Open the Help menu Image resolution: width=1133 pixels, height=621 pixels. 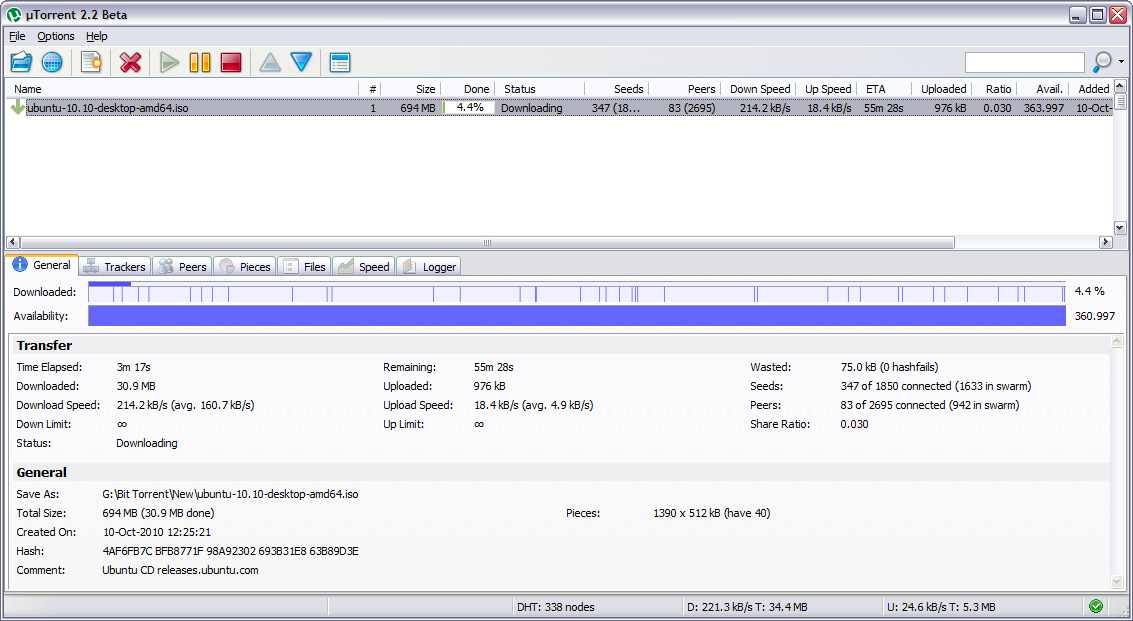tap(96, 36)
